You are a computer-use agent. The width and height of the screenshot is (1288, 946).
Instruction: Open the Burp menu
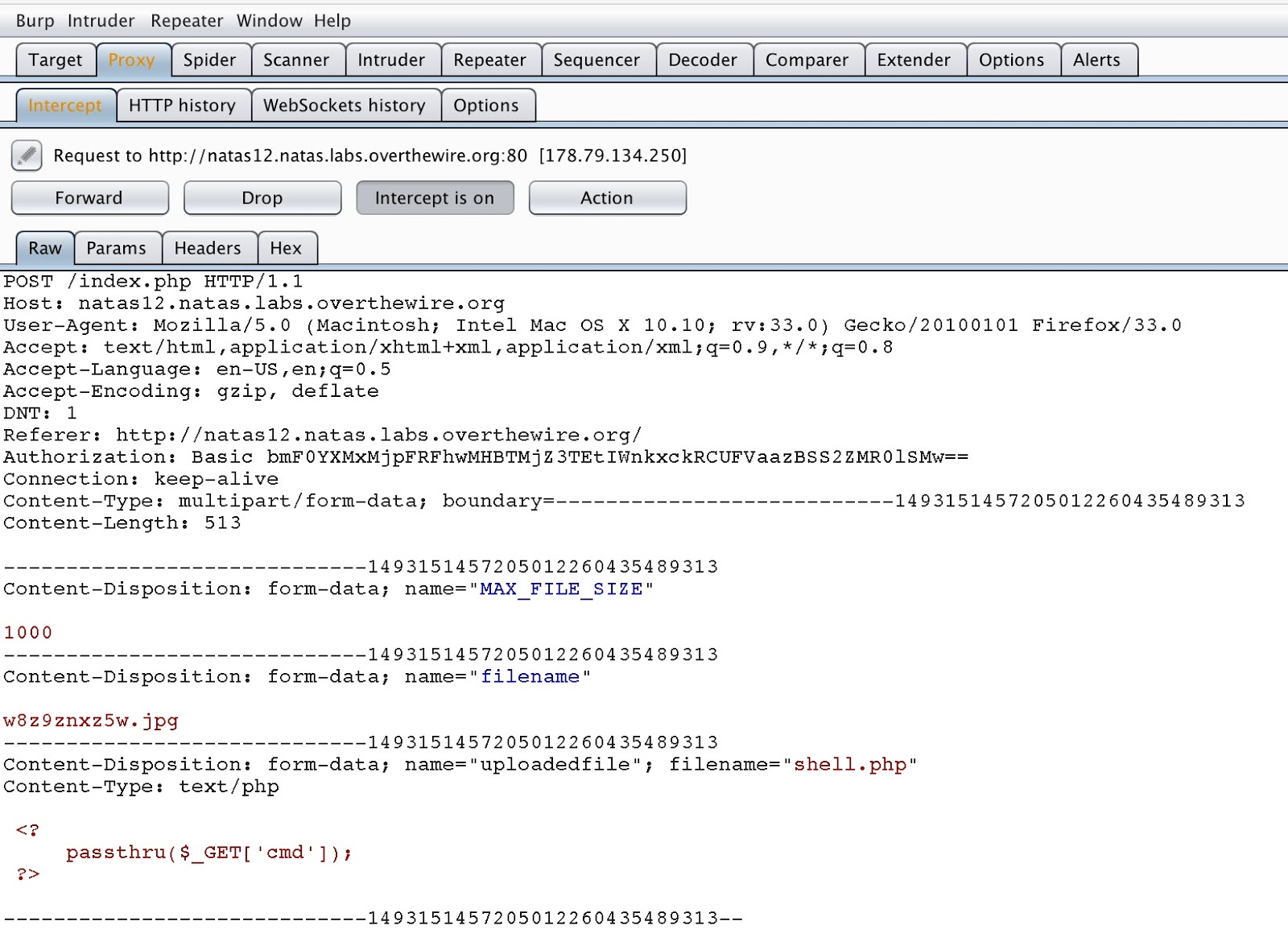tap(35, 21)
